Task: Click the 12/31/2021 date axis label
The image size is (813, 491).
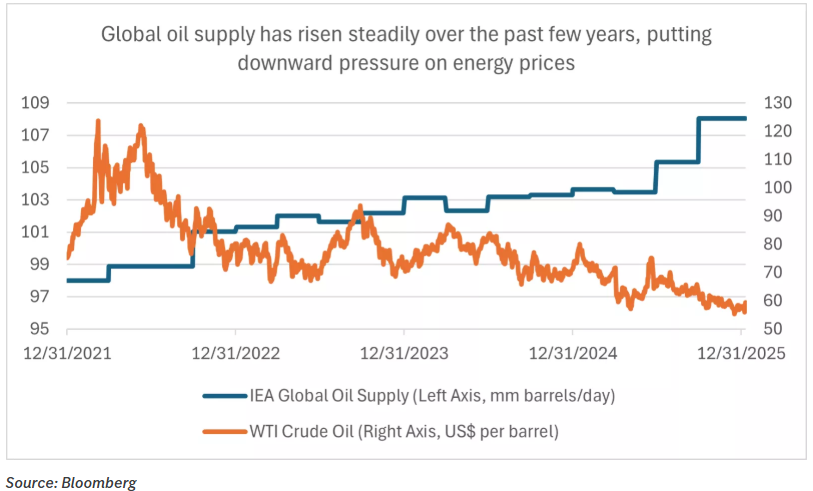Action: pos(68,352)
